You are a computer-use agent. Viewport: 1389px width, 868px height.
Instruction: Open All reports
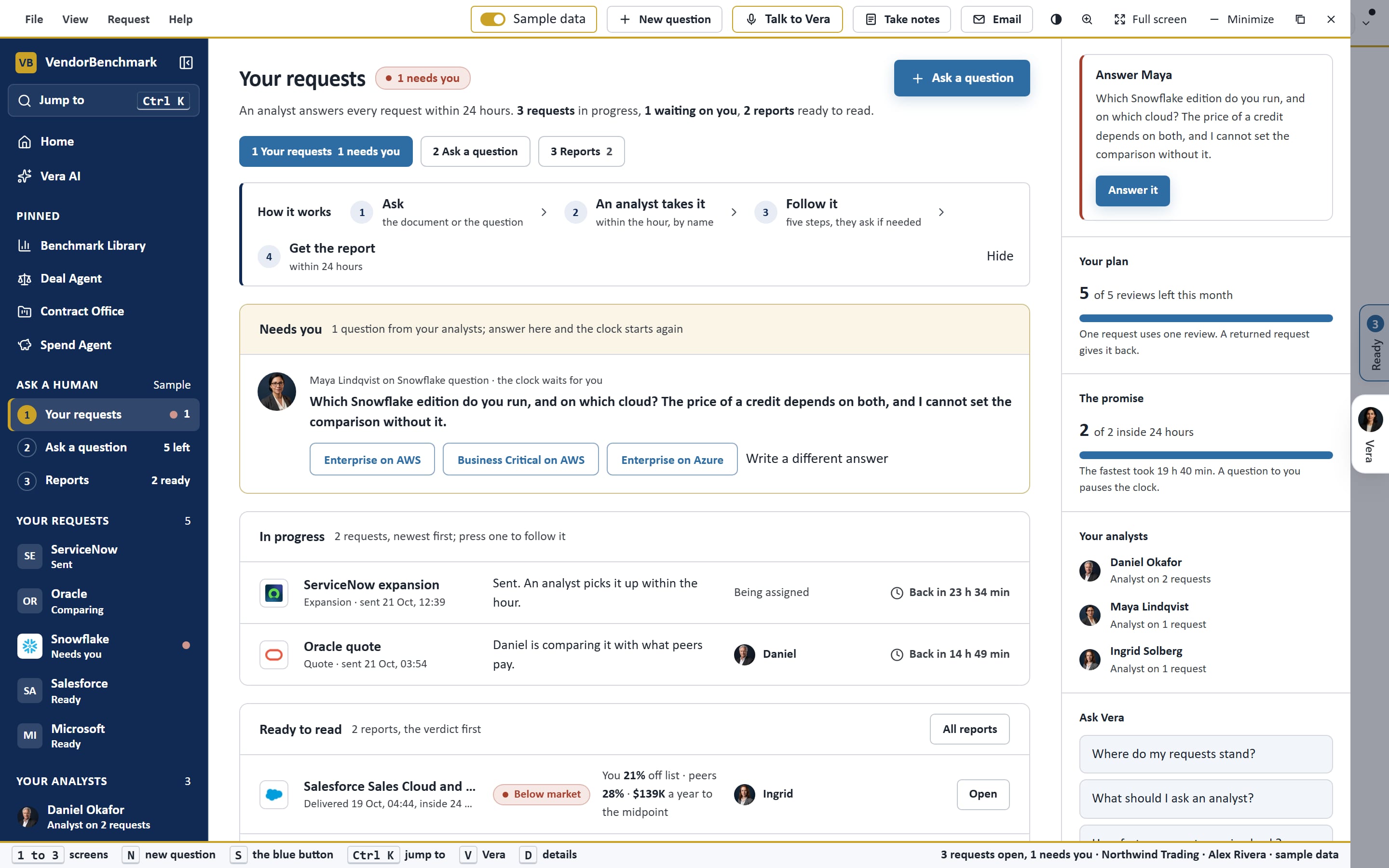969,729
